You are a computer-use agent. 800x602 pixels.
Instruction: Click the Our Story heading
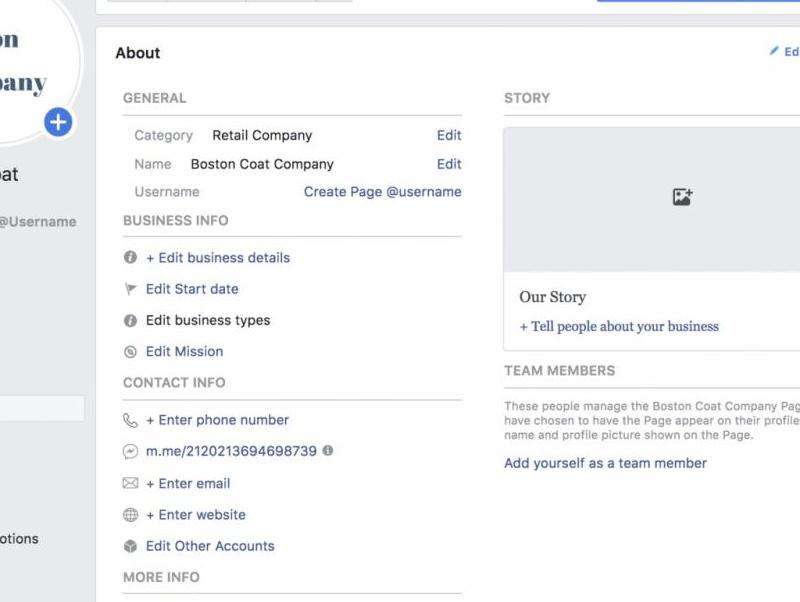click(x=553, y=297)
